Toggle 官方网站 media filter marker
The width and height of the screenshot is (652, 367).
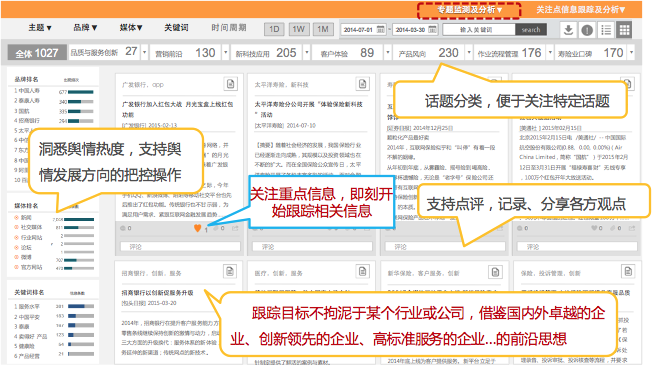click(x=16, y=267)
